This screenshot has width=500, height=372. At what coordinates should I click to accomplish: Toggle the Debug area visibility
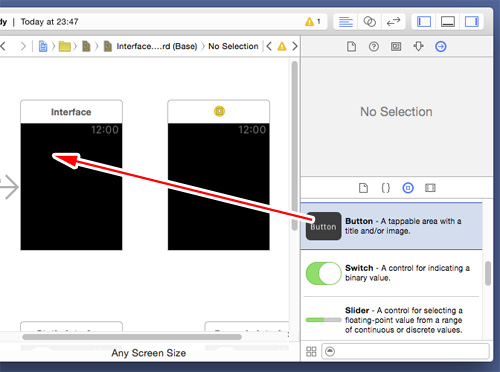coord(448,22)
